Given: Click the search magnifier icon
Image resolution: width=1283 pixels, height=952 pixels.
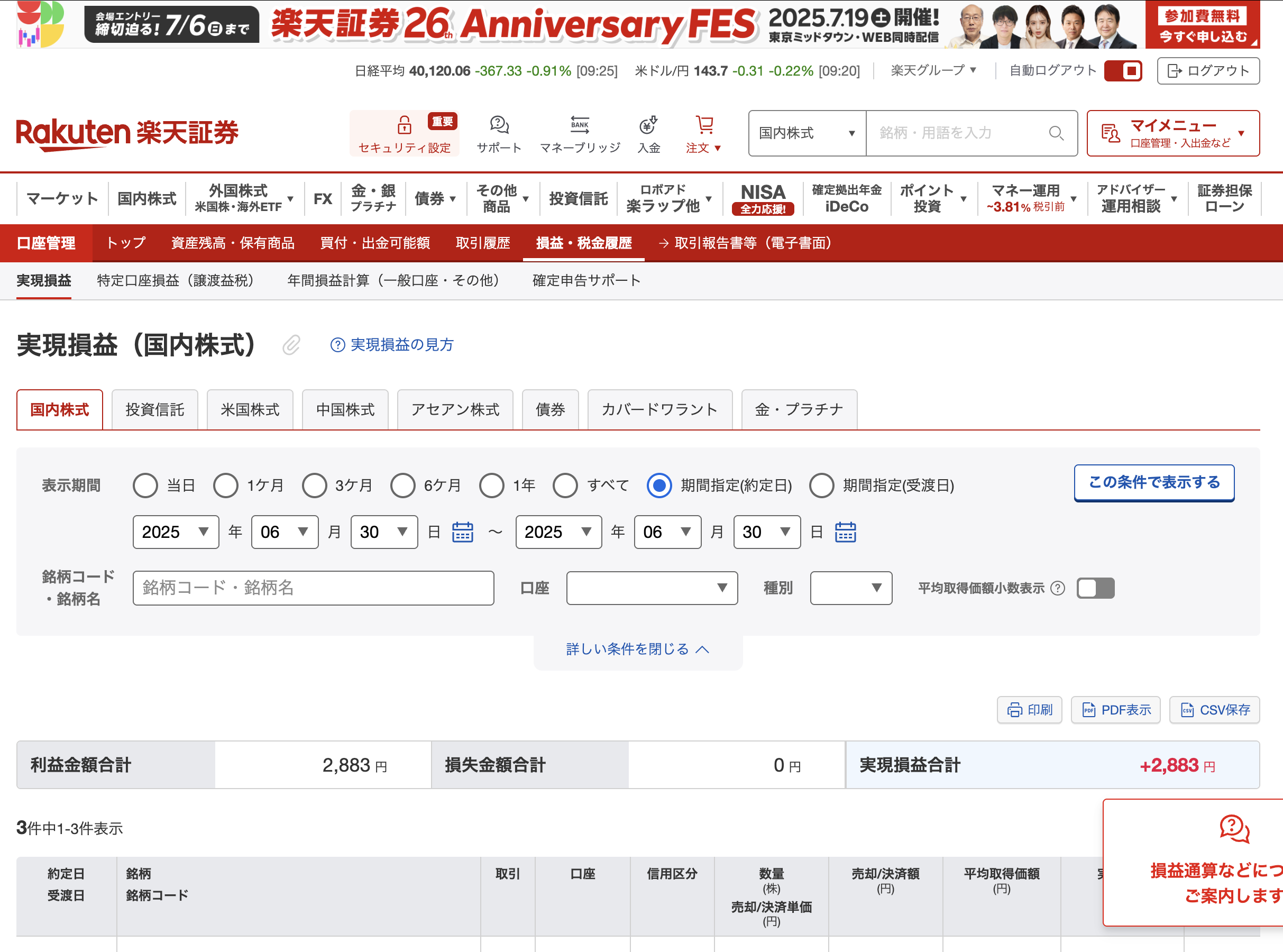Looking at the screenshot, I should point(1056,133).
